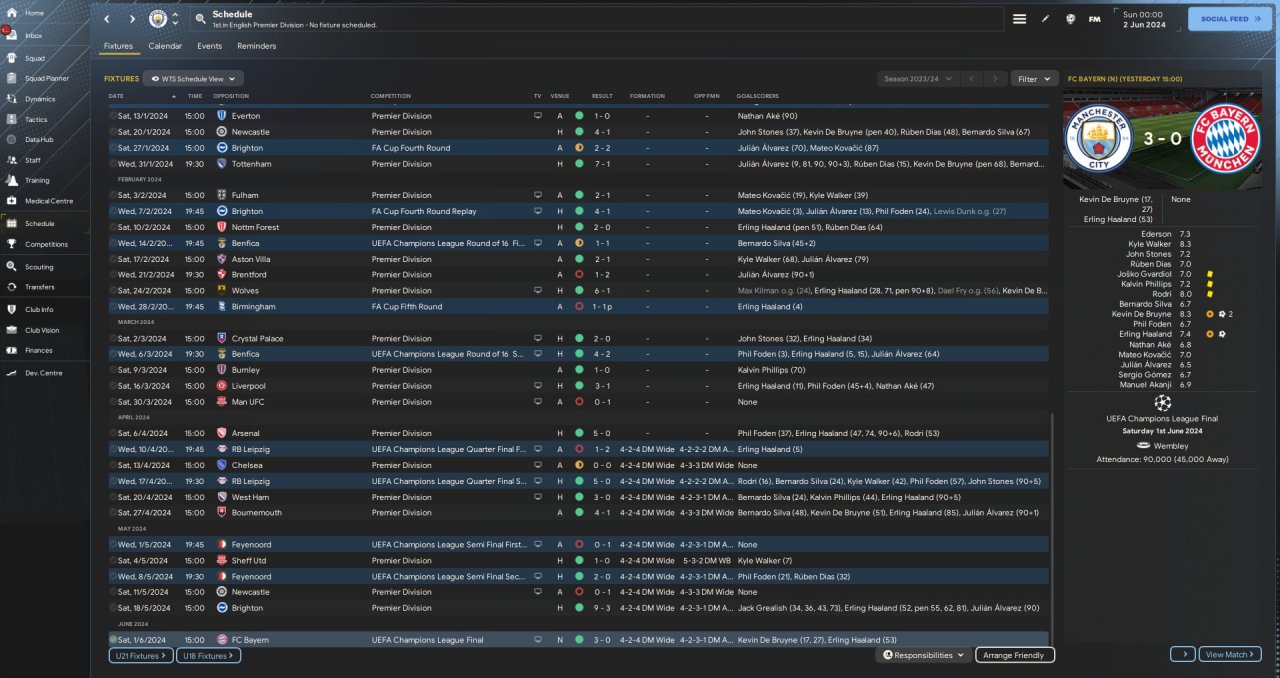Open the Scouting magnifier icon in sidebar
1280x678 pixels.
click(x=12, y=267)
